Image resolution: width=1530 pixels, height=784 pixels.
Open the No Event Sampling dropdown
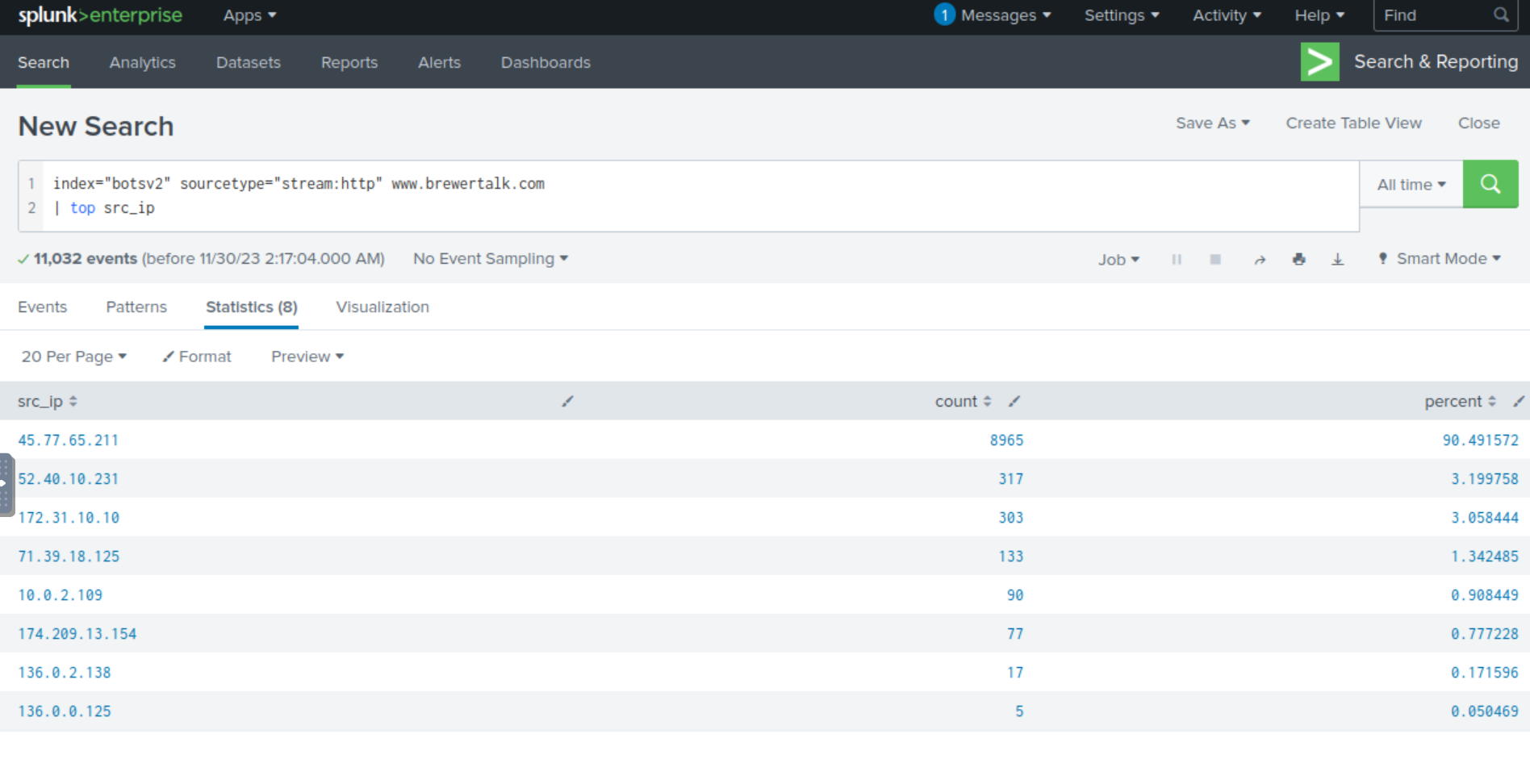click(491, 258)
